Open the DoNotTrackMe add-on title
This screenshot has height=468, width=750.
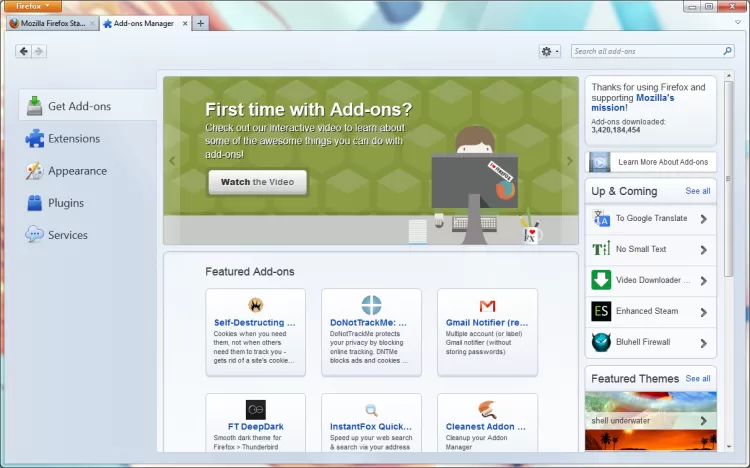368,323
